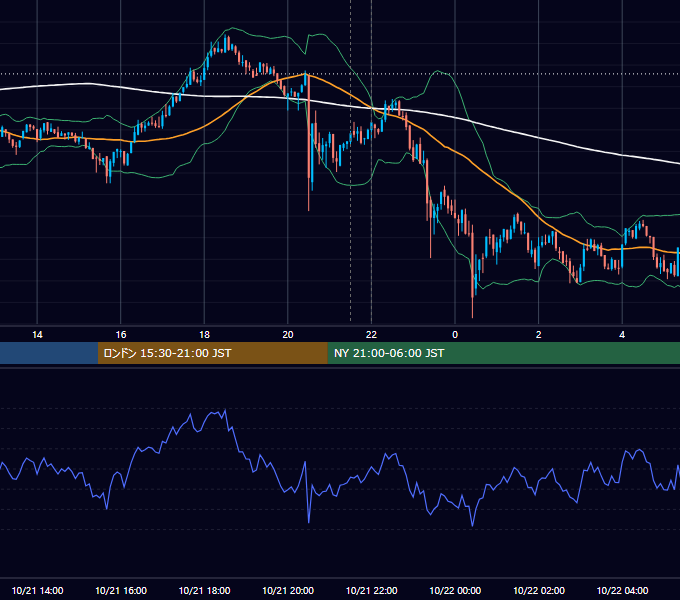680x600 pixels.
Task: Click the 10/21 18:00 date label
Action: pyautogui.click(x=204, y=590)
